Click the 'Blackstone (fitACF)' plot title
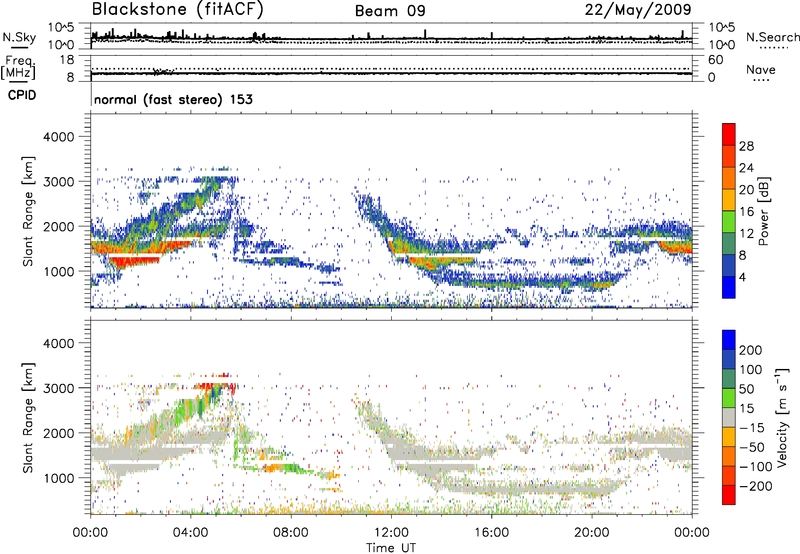Image resolution: width=800 pixels, height=554 pixels. [x=177, y=9]
